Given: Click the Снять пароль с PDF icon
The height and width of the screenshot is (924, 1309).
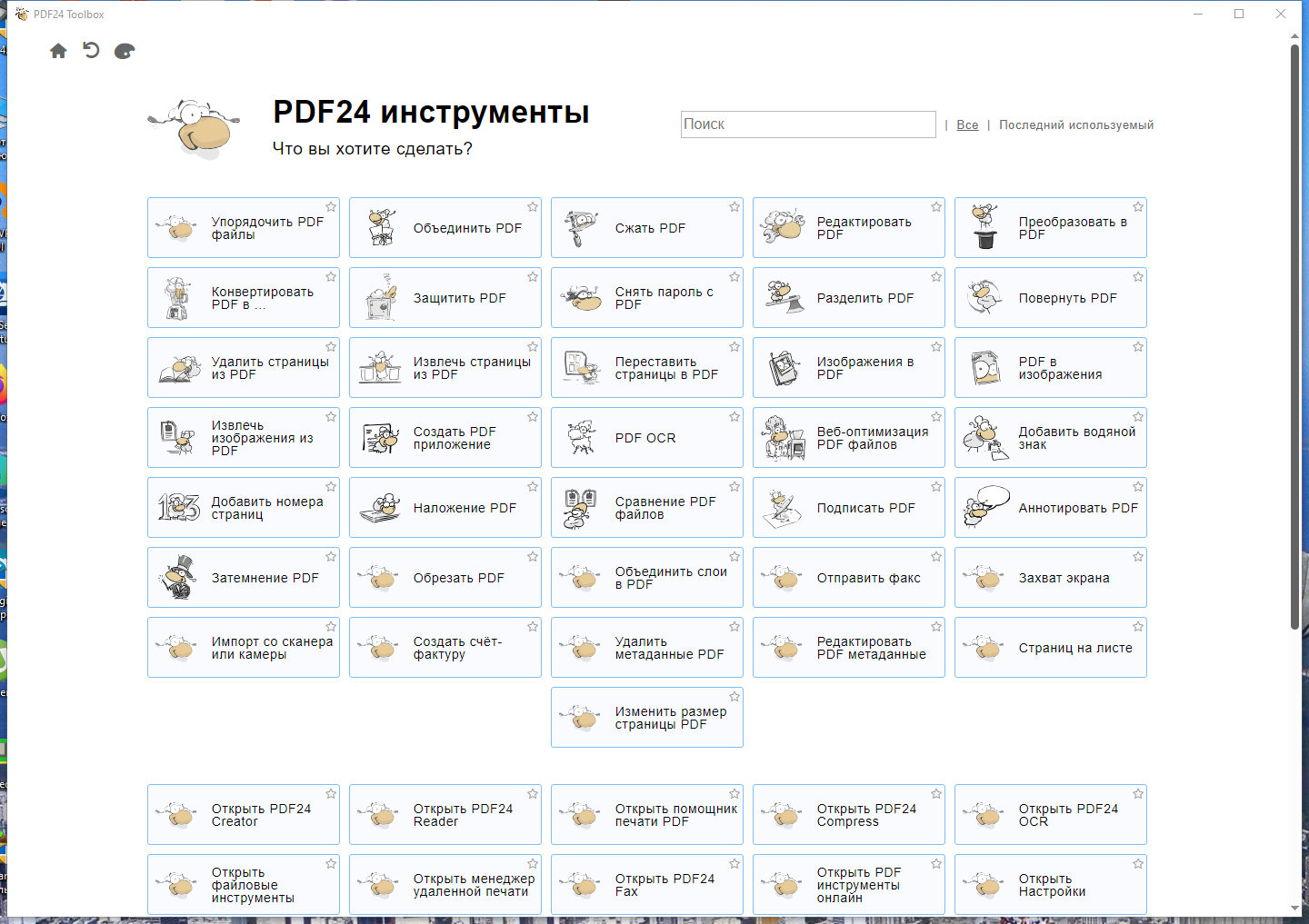Looking at the screenshot, I should tap(581, 297).
